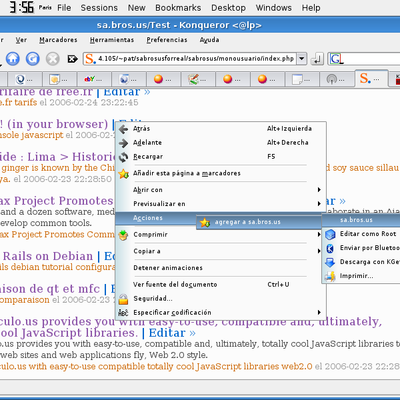Viewport: 400px width, 400px height.
Task: Switch to the tab with folder note icon
Action: tap(59, 79)
